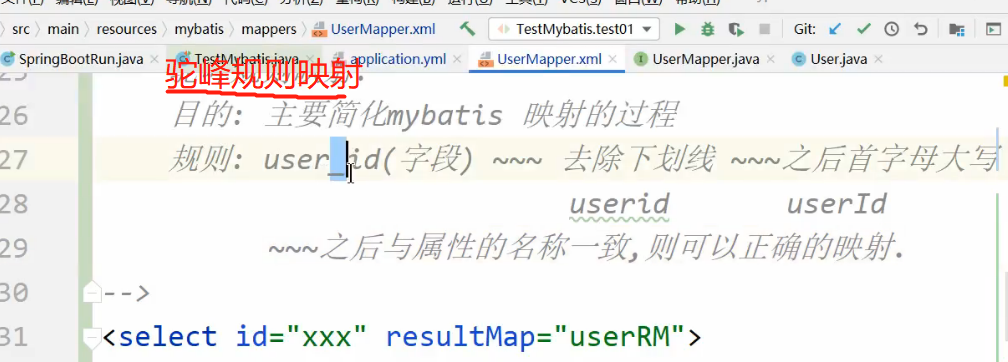This screenshot has height=362, width=1008.
Task: Click the id="xxx" attribute on line 31
Action: 301,337
